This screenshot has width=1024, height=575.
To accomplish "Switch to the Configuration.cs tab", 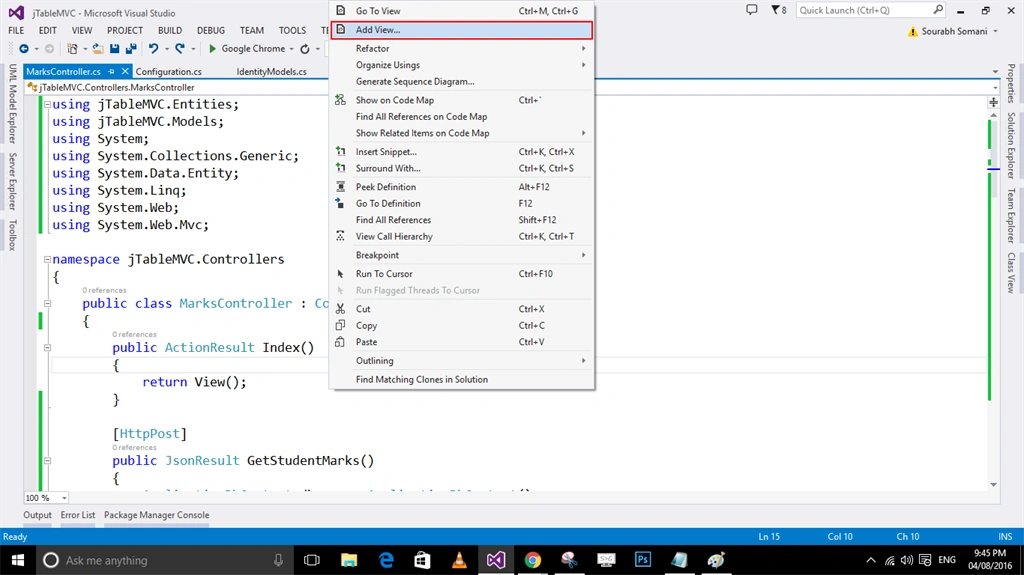I will click(168, 71).
